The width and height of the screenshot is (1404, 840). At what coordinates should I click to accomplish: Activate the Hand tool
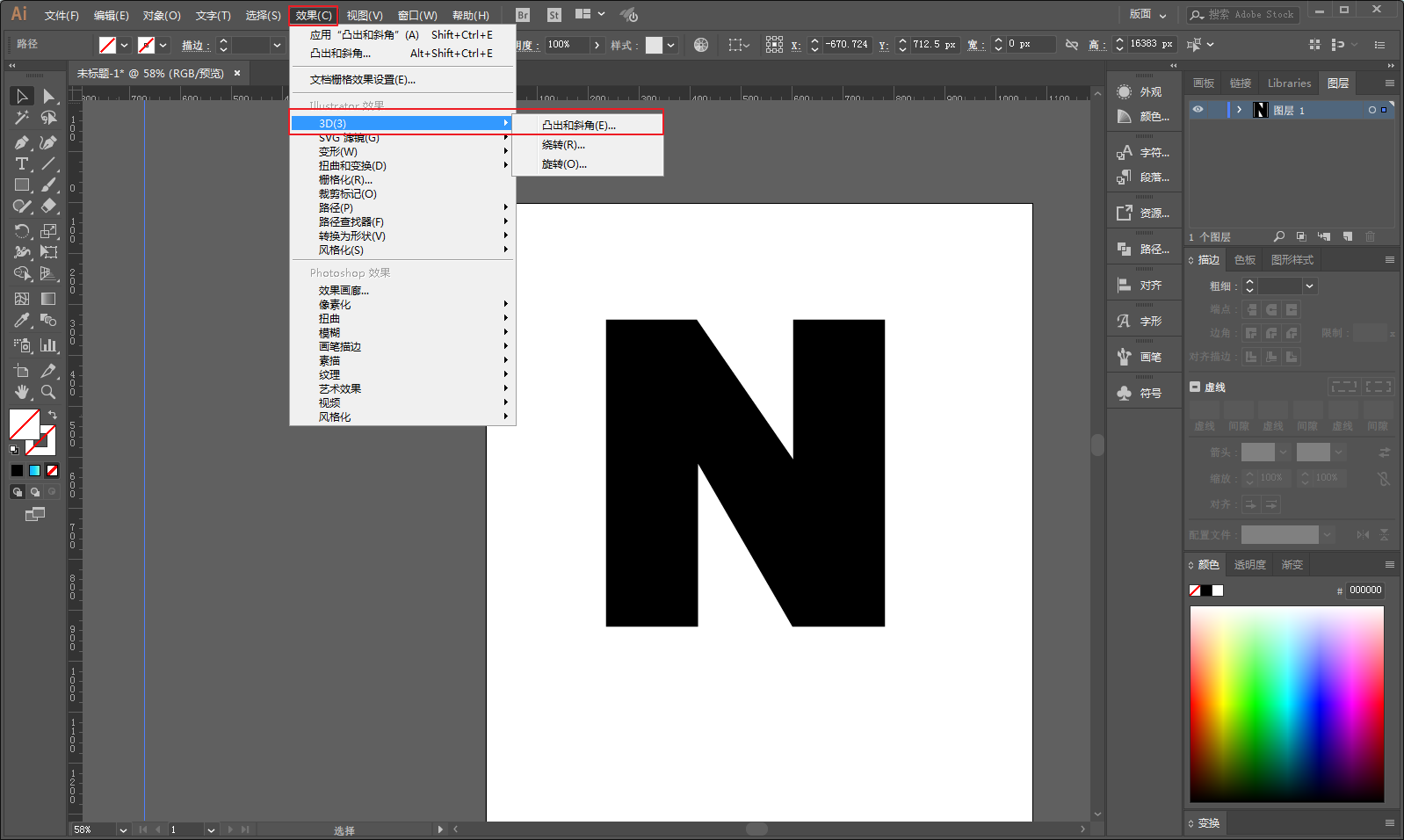(x=22, y=392)
